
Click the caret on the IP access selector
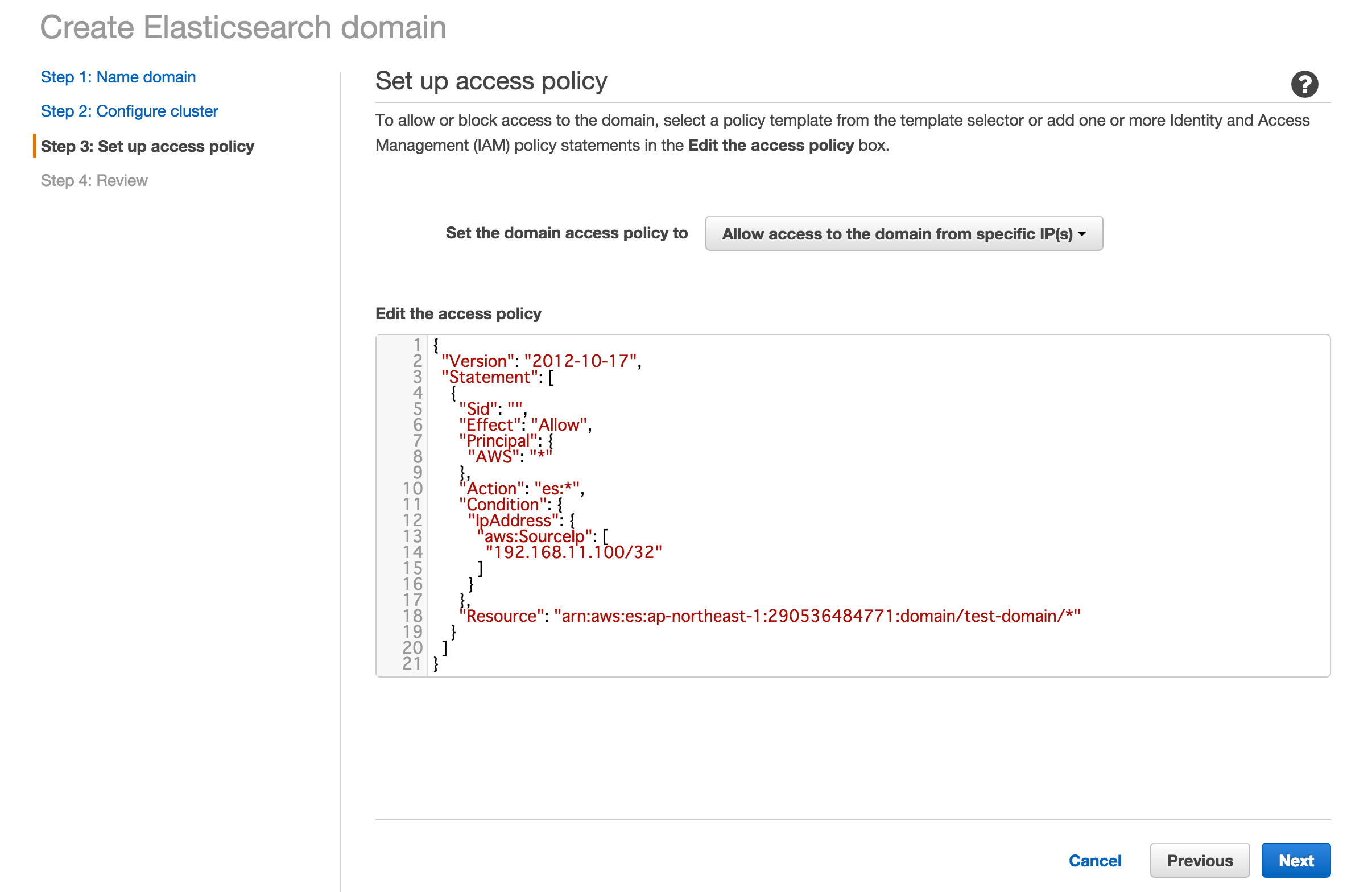(1083, 234)
